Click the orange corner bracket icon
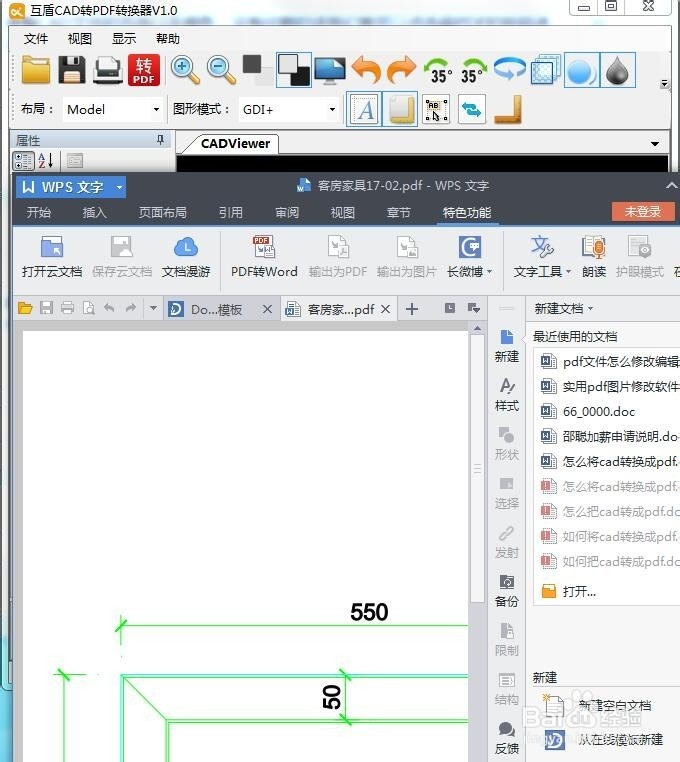The width and height of the screenshot is (680, 762). pos(508,109)
